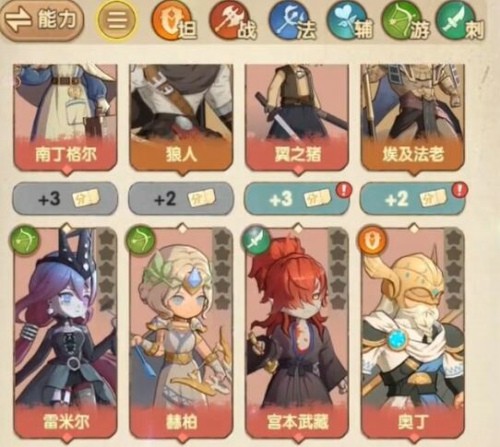Tap the red alert badge on 埃及法老's +2
500x447 pixels.
click(x=460, y=191)
